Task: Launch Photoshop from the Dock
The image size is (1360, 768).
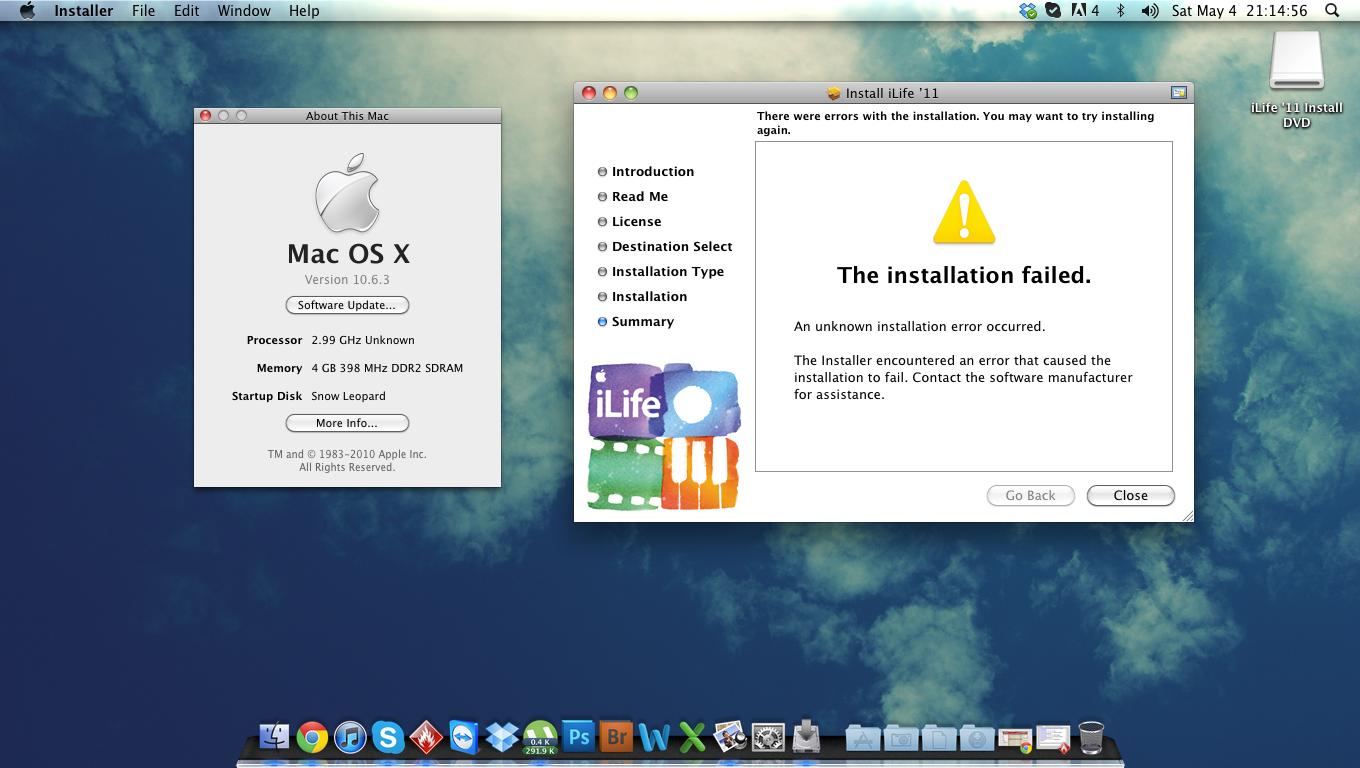Action: (x=578, y=737)
